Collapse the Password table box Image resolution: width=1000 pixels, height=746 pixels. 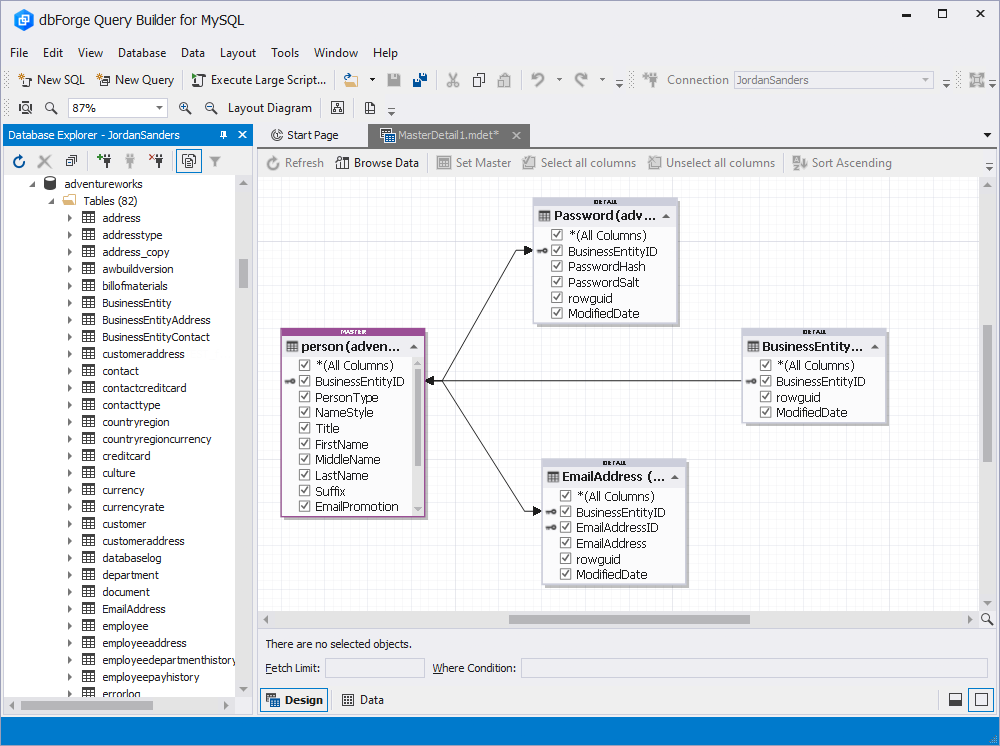[666, 216]
